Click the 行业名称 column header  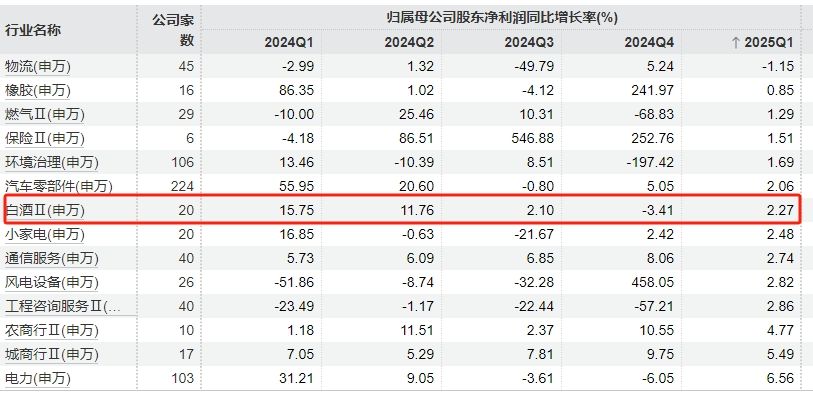pyautogui.click(x=33, y=31)
